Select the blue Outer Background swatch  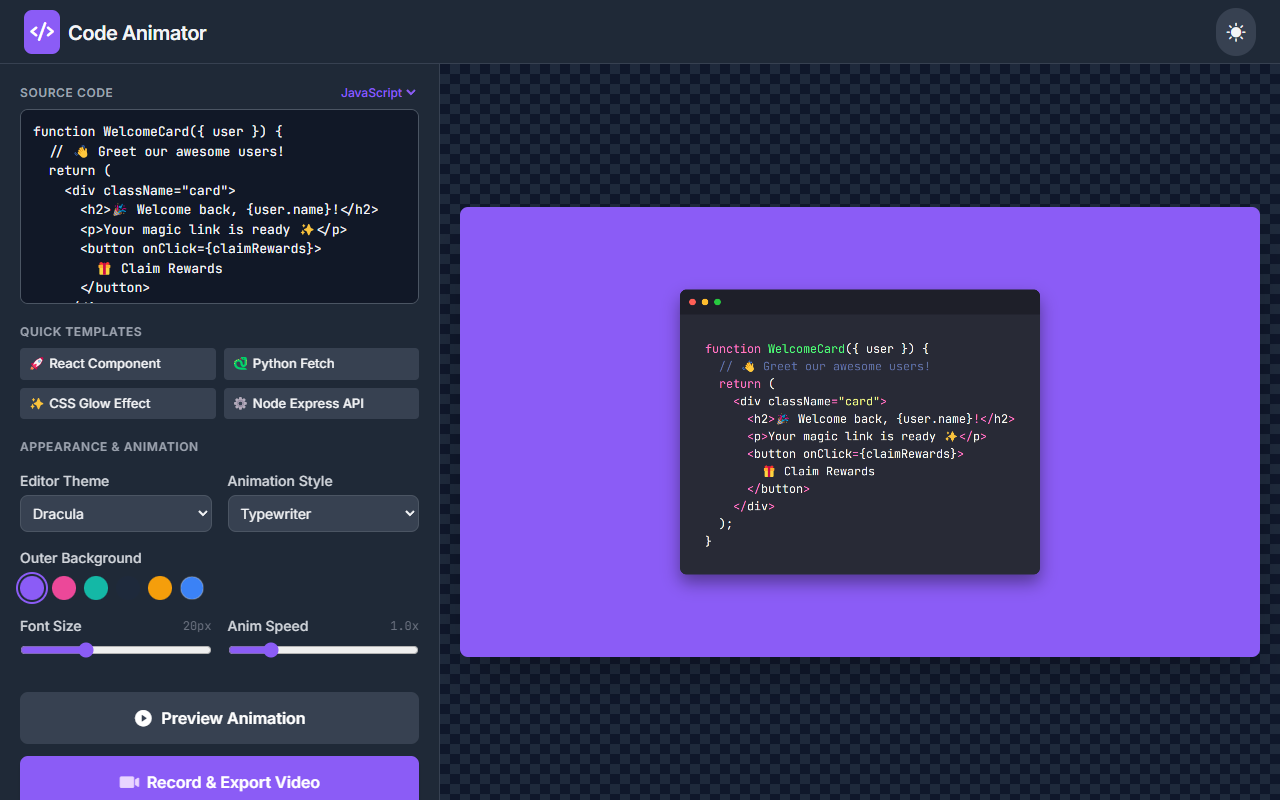192,588
